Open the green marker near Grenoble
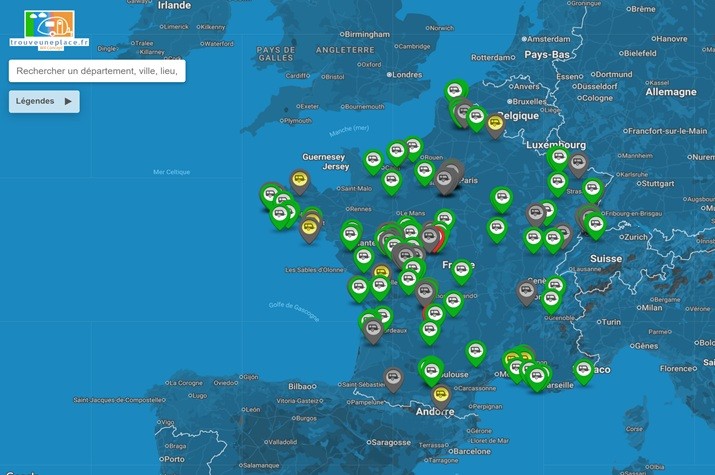The height and width of the screenshot is (475, 715). (551, 299)
